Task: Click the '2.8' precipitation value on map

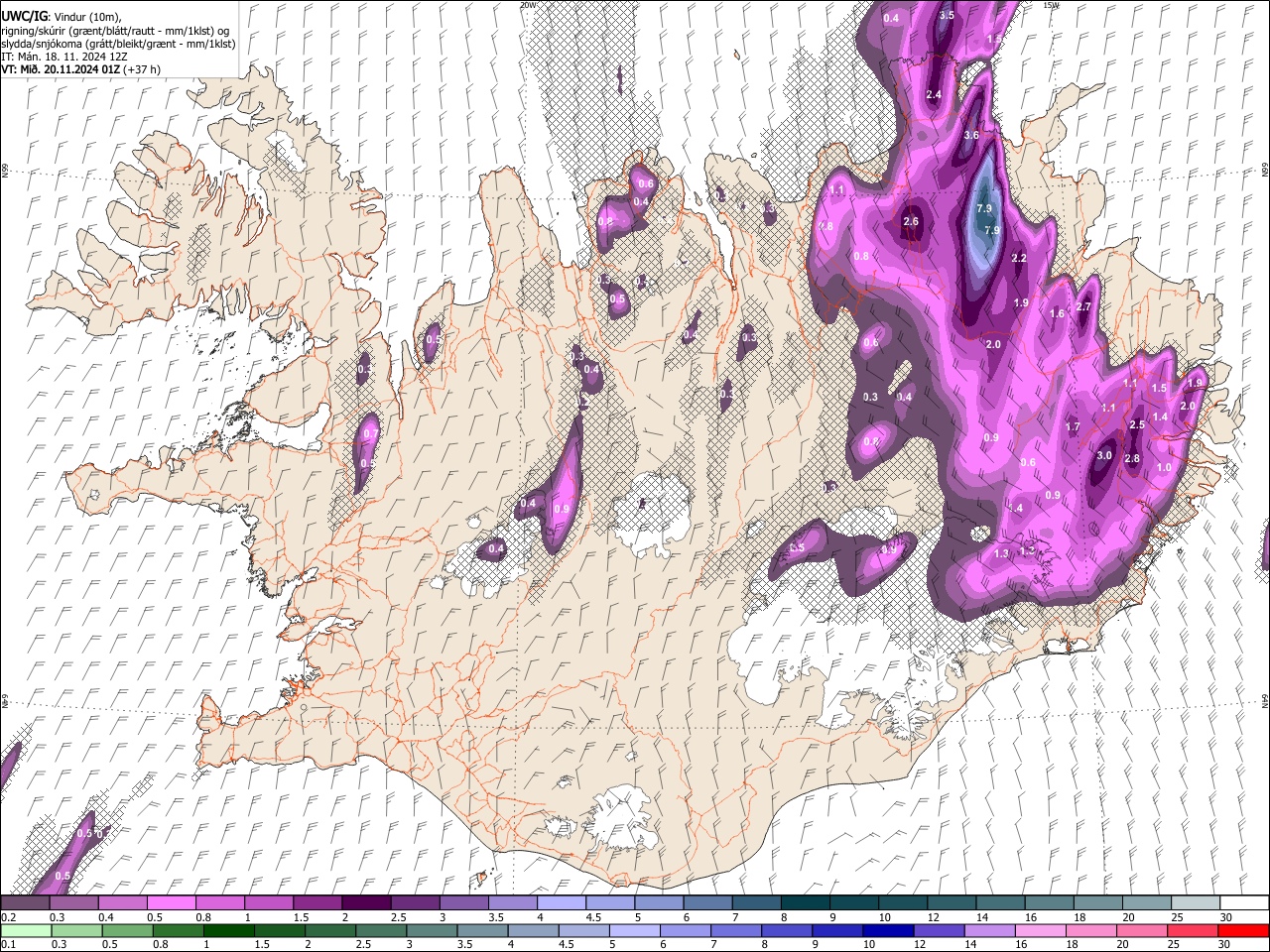Action: pyautogui.click(x=1132, y=458)
